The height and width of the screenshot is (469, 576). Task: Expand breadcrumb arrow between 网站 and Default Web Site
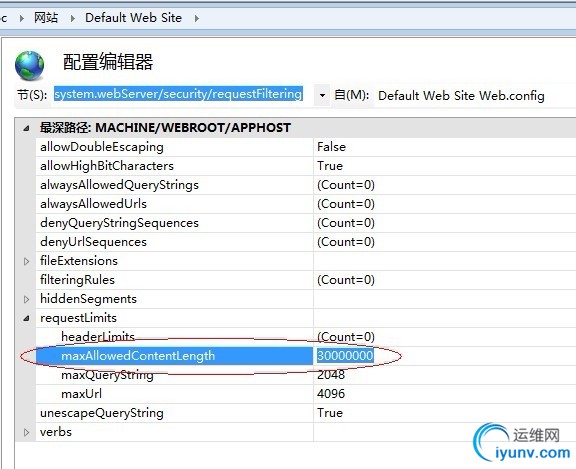point(72,18)
